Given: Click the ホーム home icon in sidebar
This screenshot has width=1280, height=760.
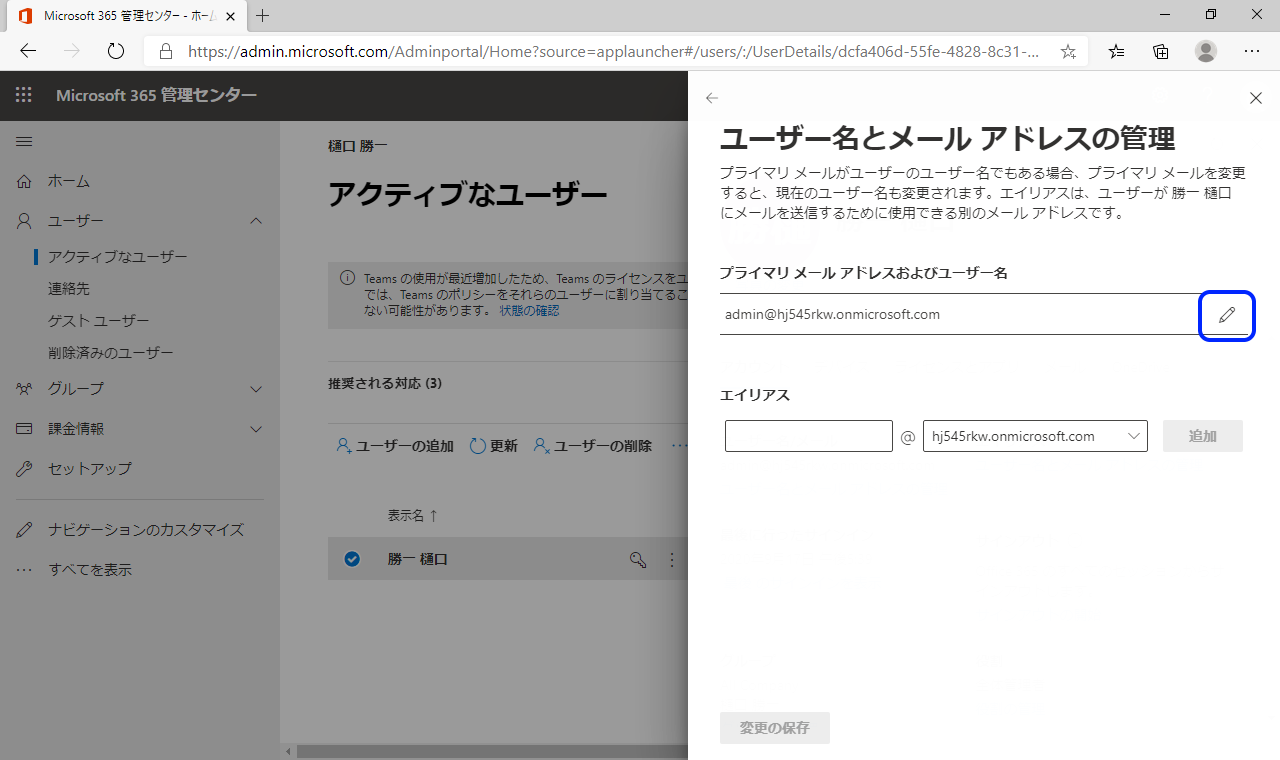Looking at the screenshot, I should click(x=25, y=181).
